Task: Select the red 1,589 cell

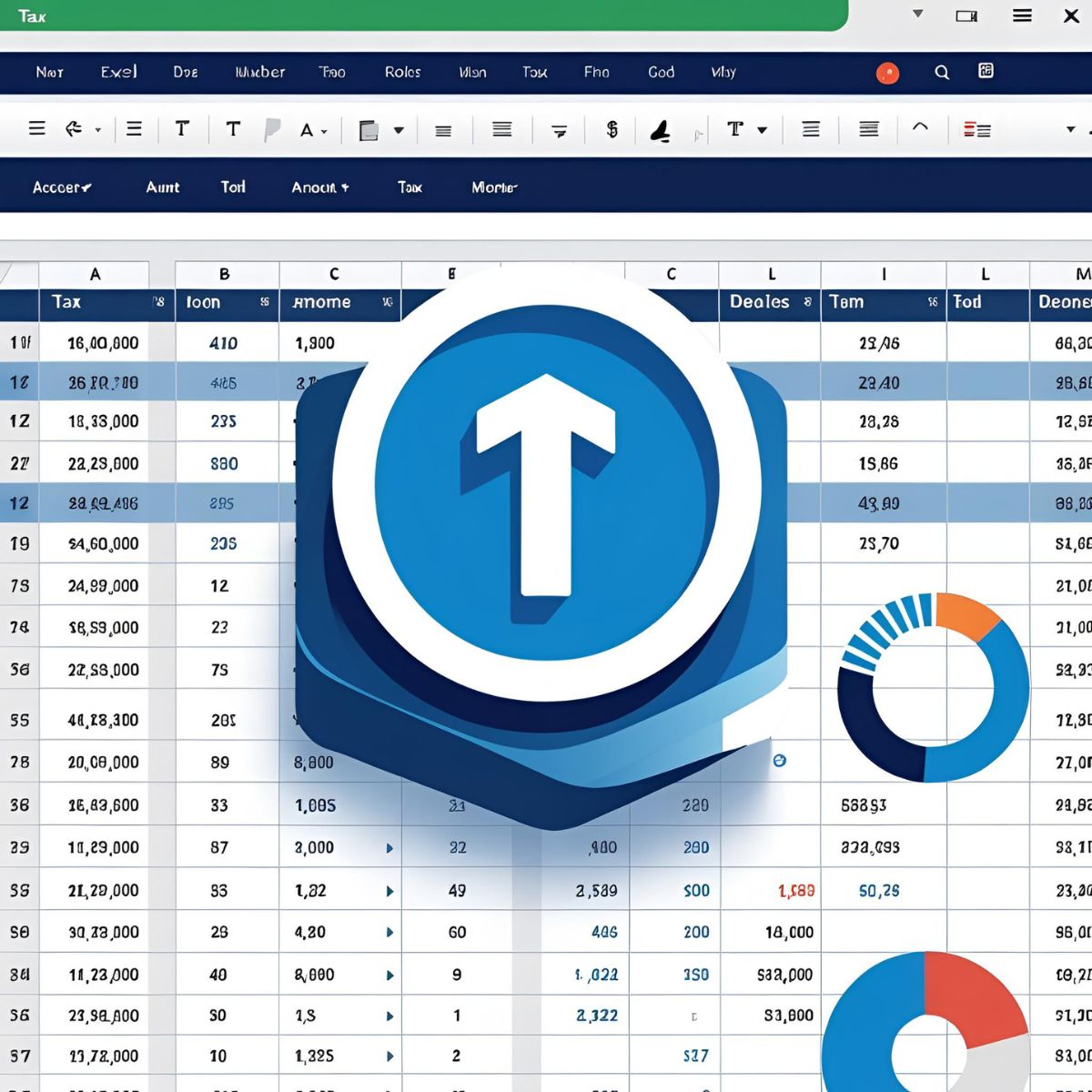Action: point(770,891)
